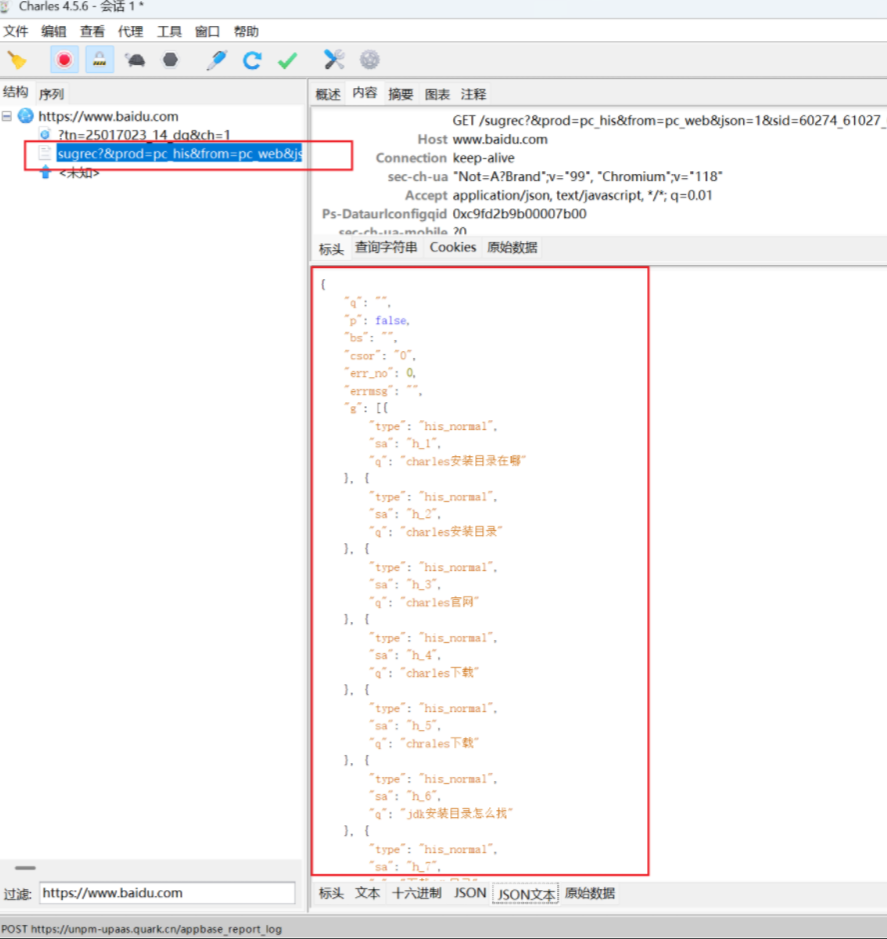Viewport: 887px width, 939px height.
Task: Open the 帮助 menu
Action: click(246, 31)
